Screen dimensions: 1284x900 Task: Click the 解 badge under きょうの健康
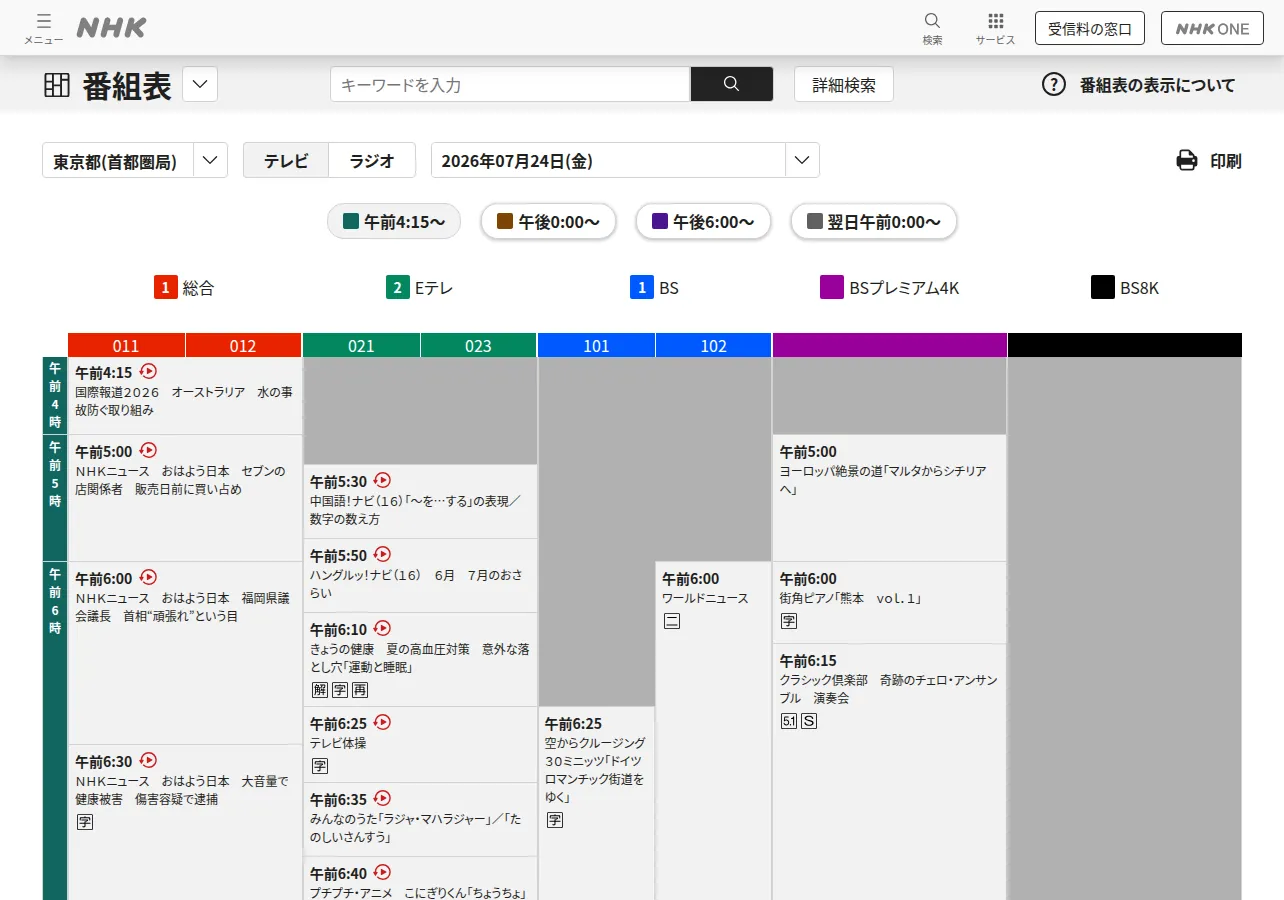pyautogui.click(x=320, y=690)
